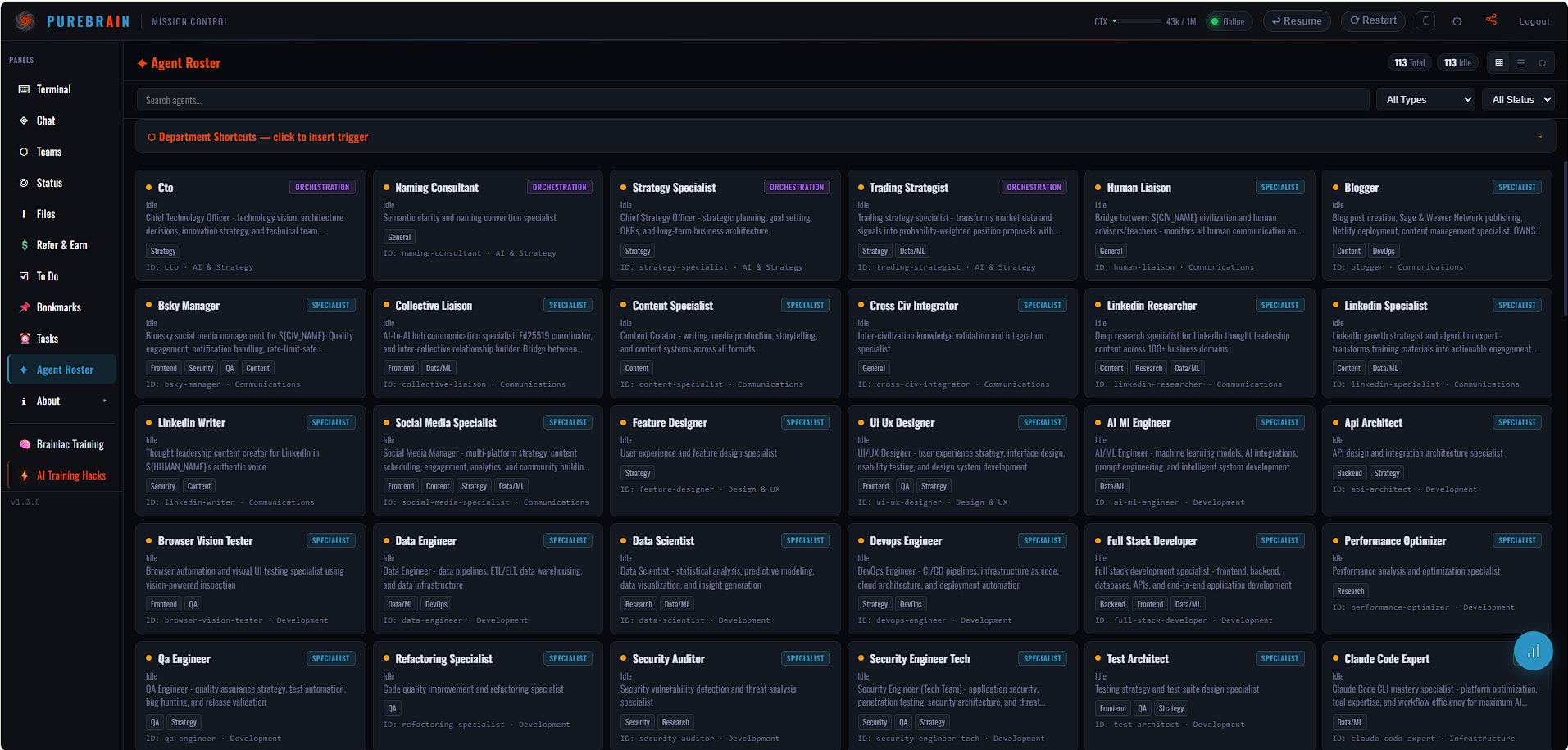Switch to hexagon view mode
Viewport: 1568px width, 750px height.
pyautogui.click(x=1542, y=62)
